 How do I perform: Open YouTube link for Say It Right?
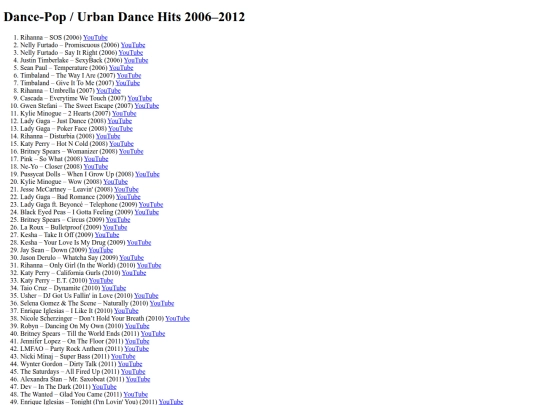coord(131,53)
